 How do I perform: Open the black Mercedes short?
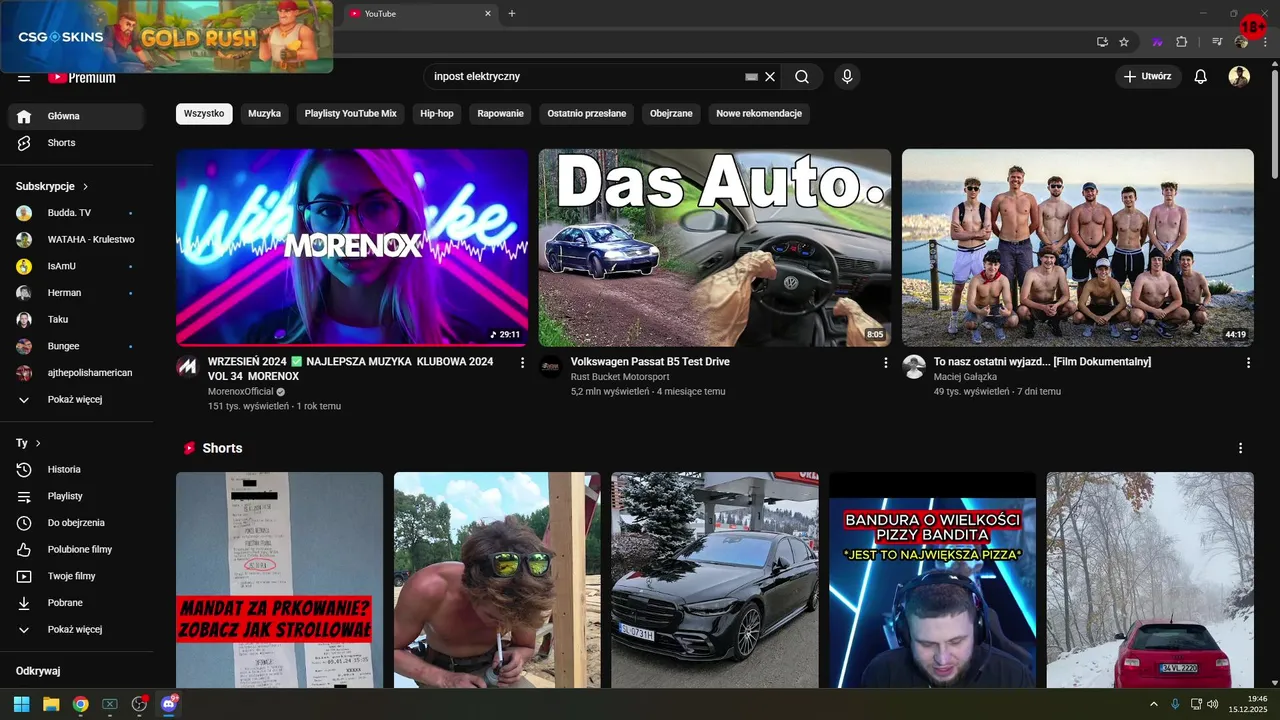pos(715,580)
